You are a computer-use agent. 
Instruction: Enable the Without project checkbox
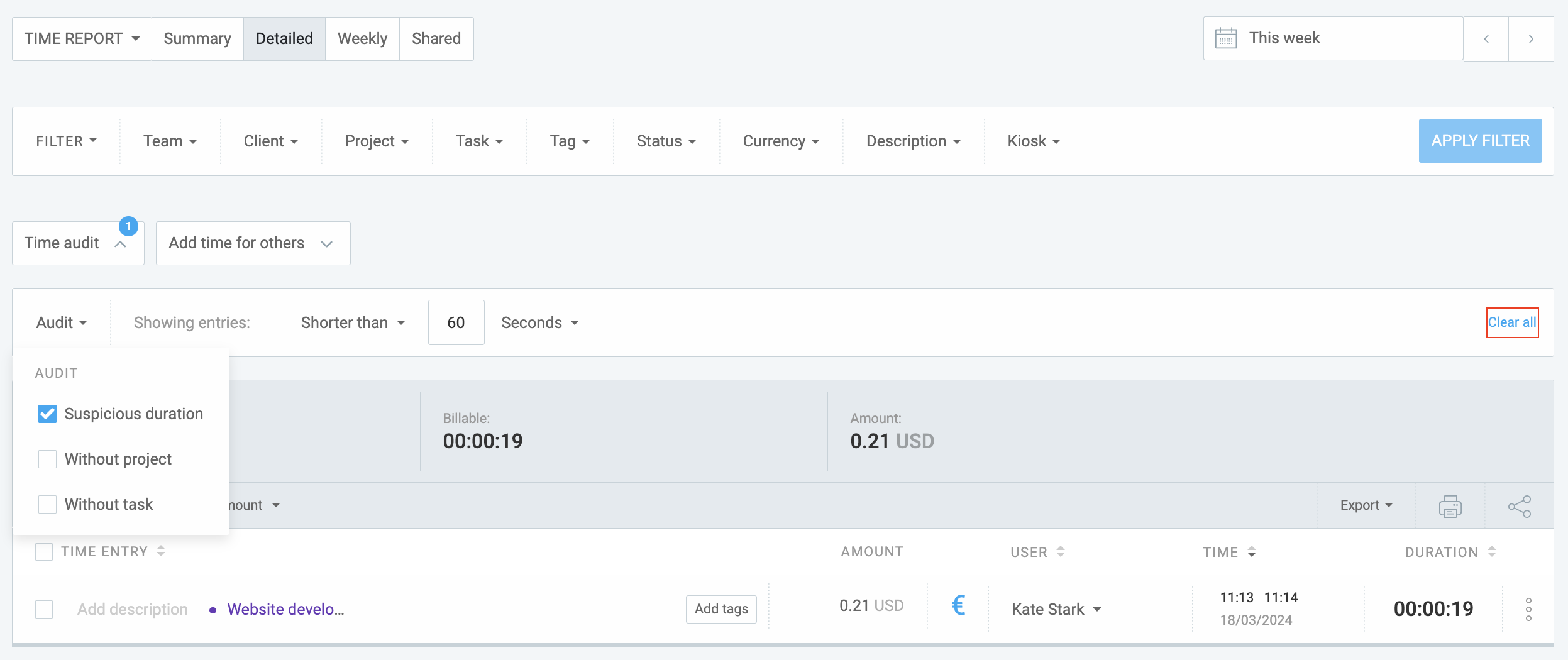48,459
